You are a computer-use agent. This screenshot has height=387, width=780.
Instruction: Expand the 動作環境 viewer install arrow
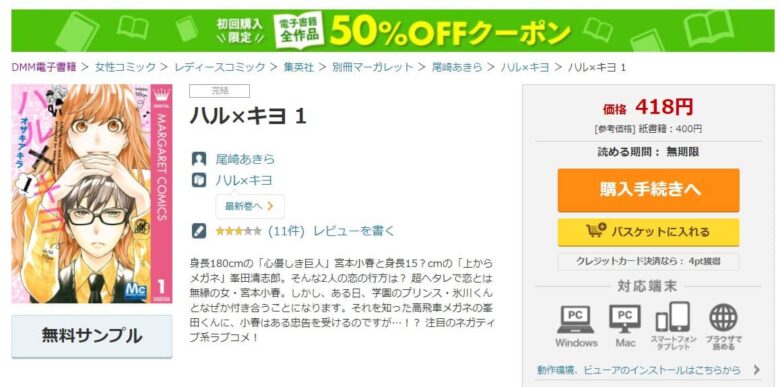pyautogui.click(x=757, y=370)
